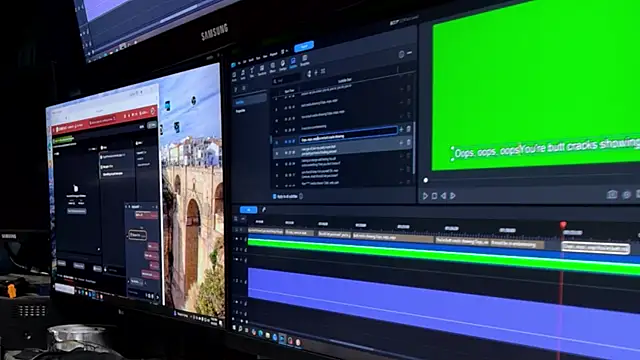Play the preview video
The width and height of the screenshot is (640, 360).
pos(425,196)
